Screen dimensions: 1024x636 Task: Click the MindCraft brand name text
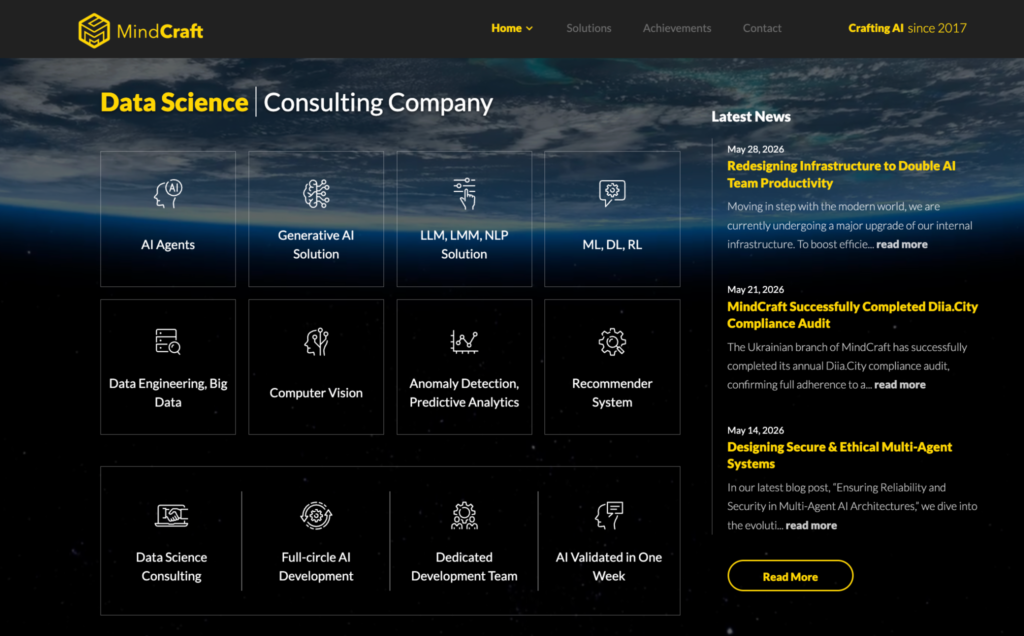[x=160, y=31]
